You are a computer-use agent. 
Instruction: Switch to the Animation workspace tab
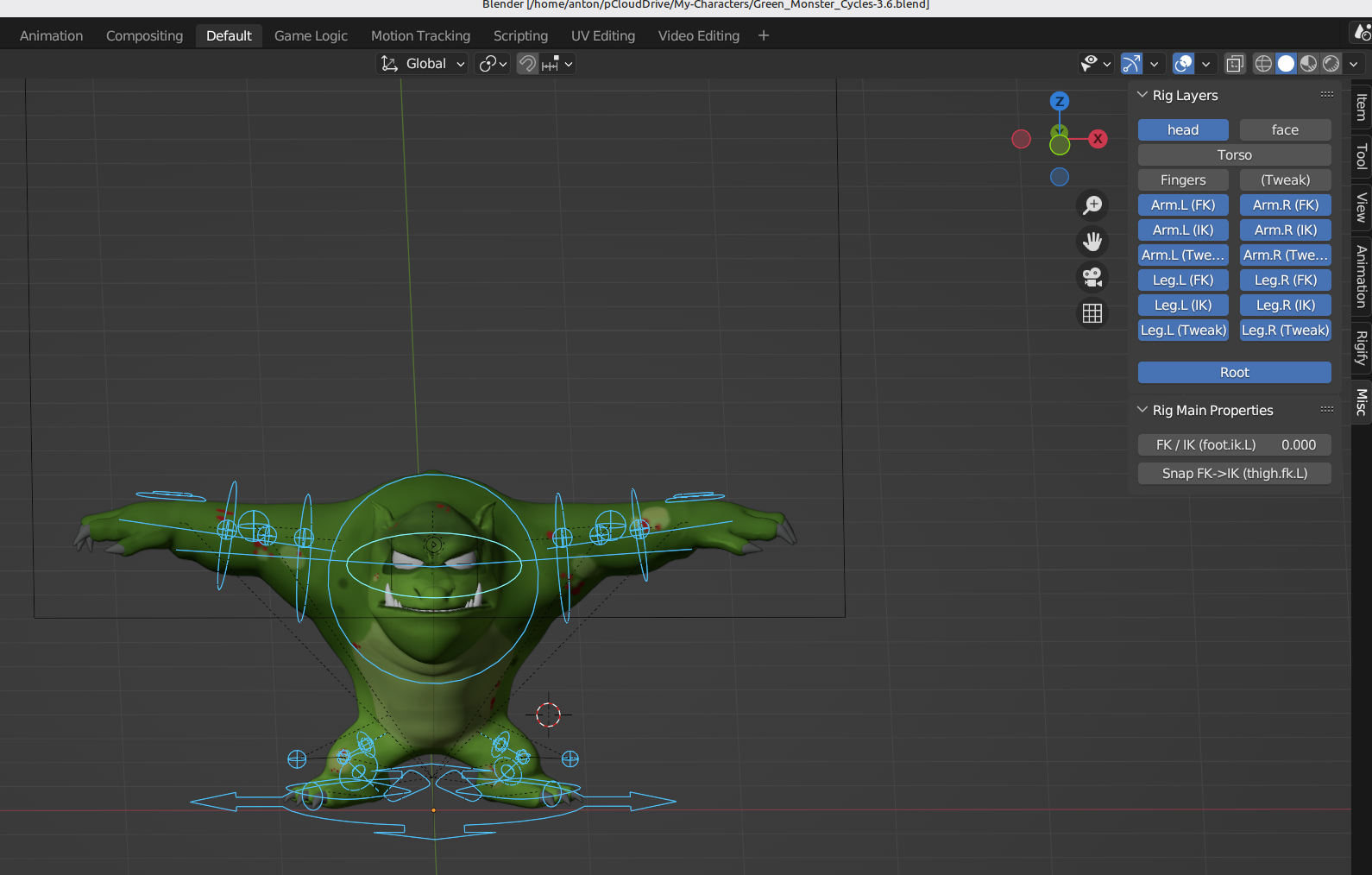pos(52,36)
